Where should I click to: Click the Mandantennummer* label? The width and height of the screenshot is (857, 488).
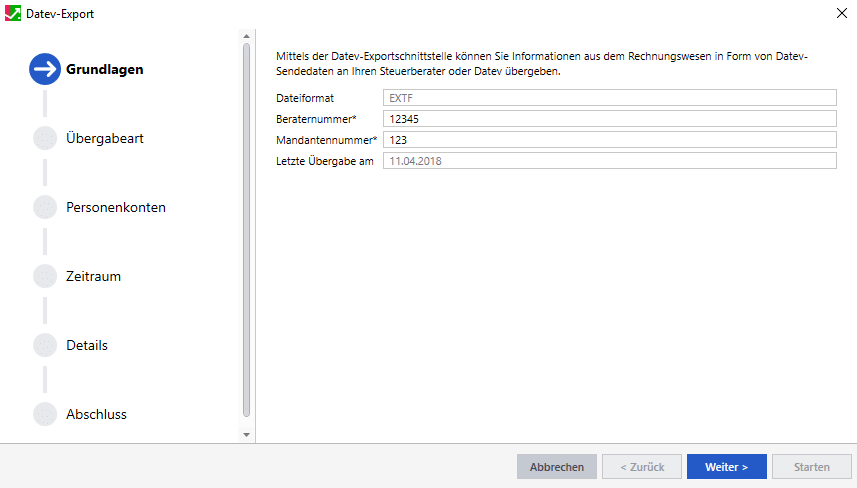tap(327, 140)
